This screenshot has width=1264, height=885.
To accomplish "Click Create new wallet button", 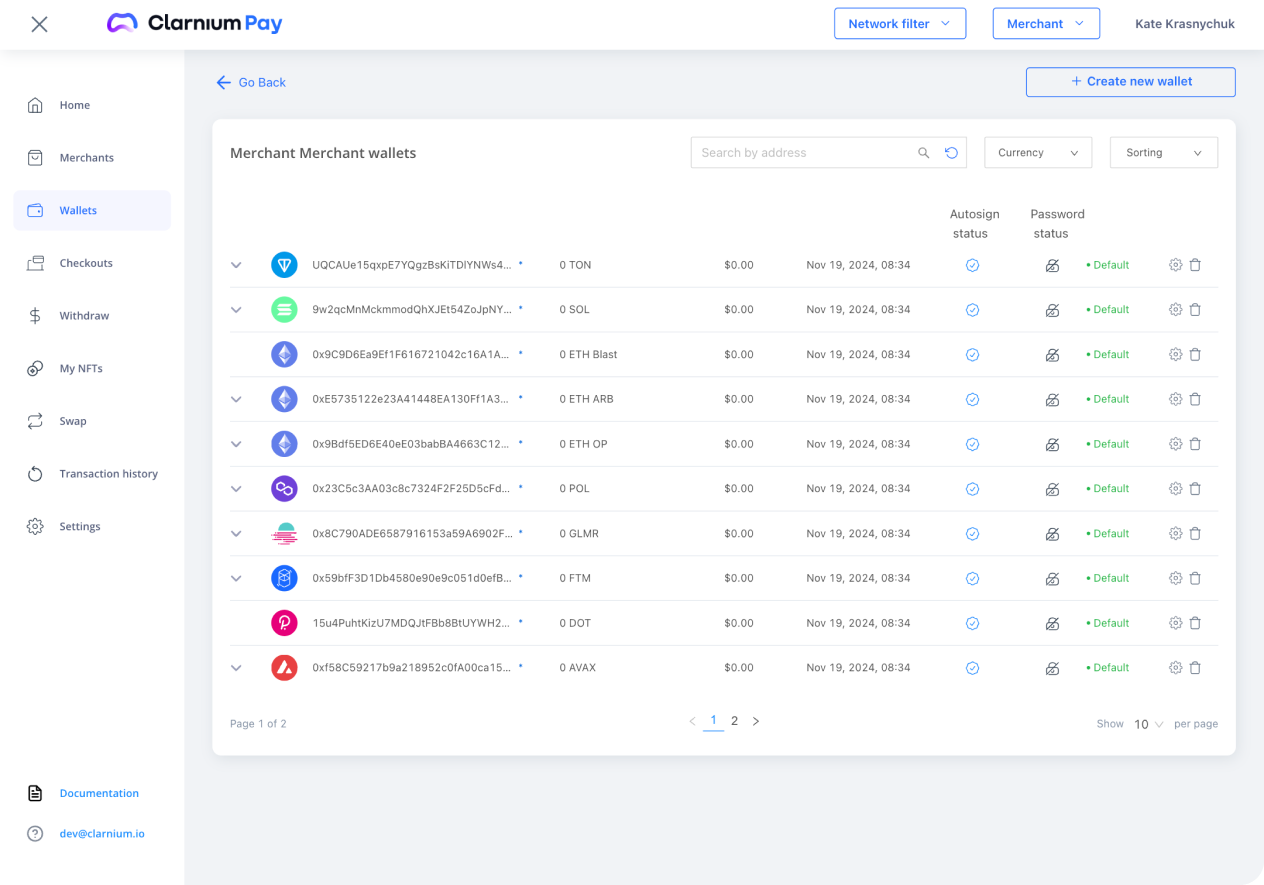I will coord(1131,82).
